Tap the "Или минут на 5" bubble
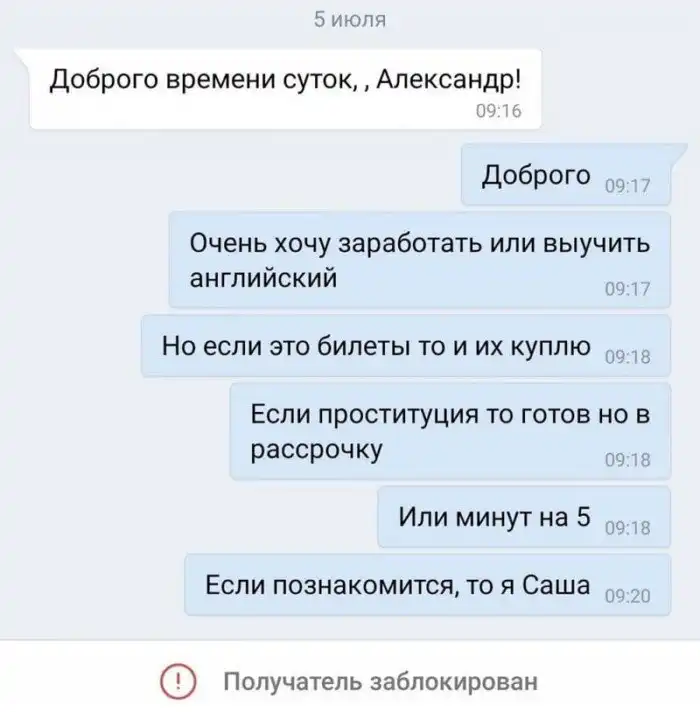The image size is (700, 712). click(524, 517)
